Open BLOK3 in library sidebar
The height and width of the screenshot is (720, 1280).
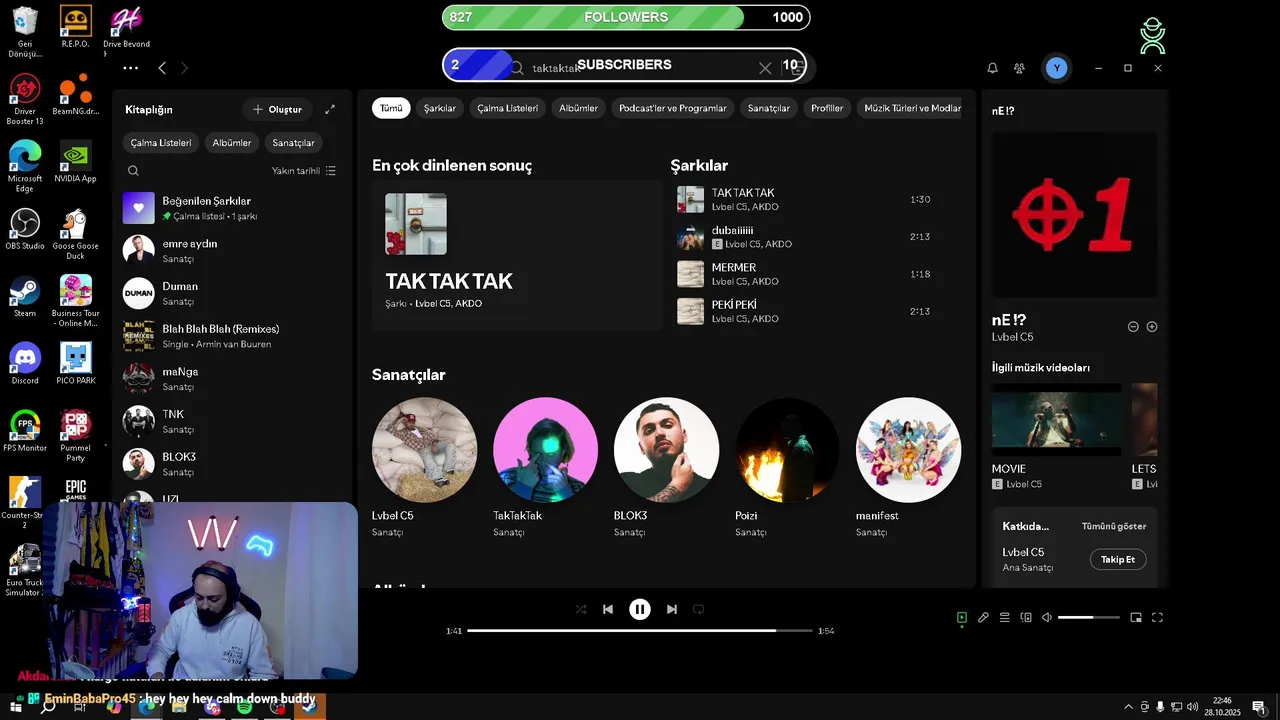click(x=232, y=463)
